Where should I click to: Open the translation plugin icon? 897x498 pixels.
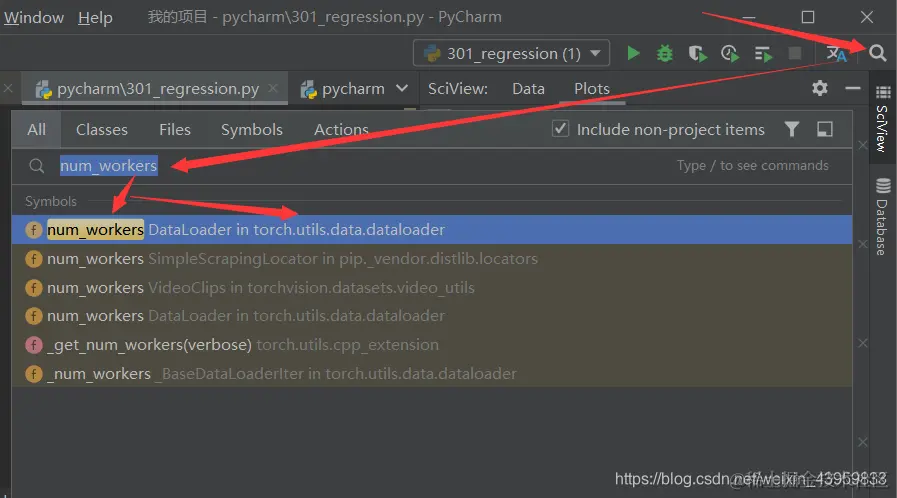coord(836,54)
